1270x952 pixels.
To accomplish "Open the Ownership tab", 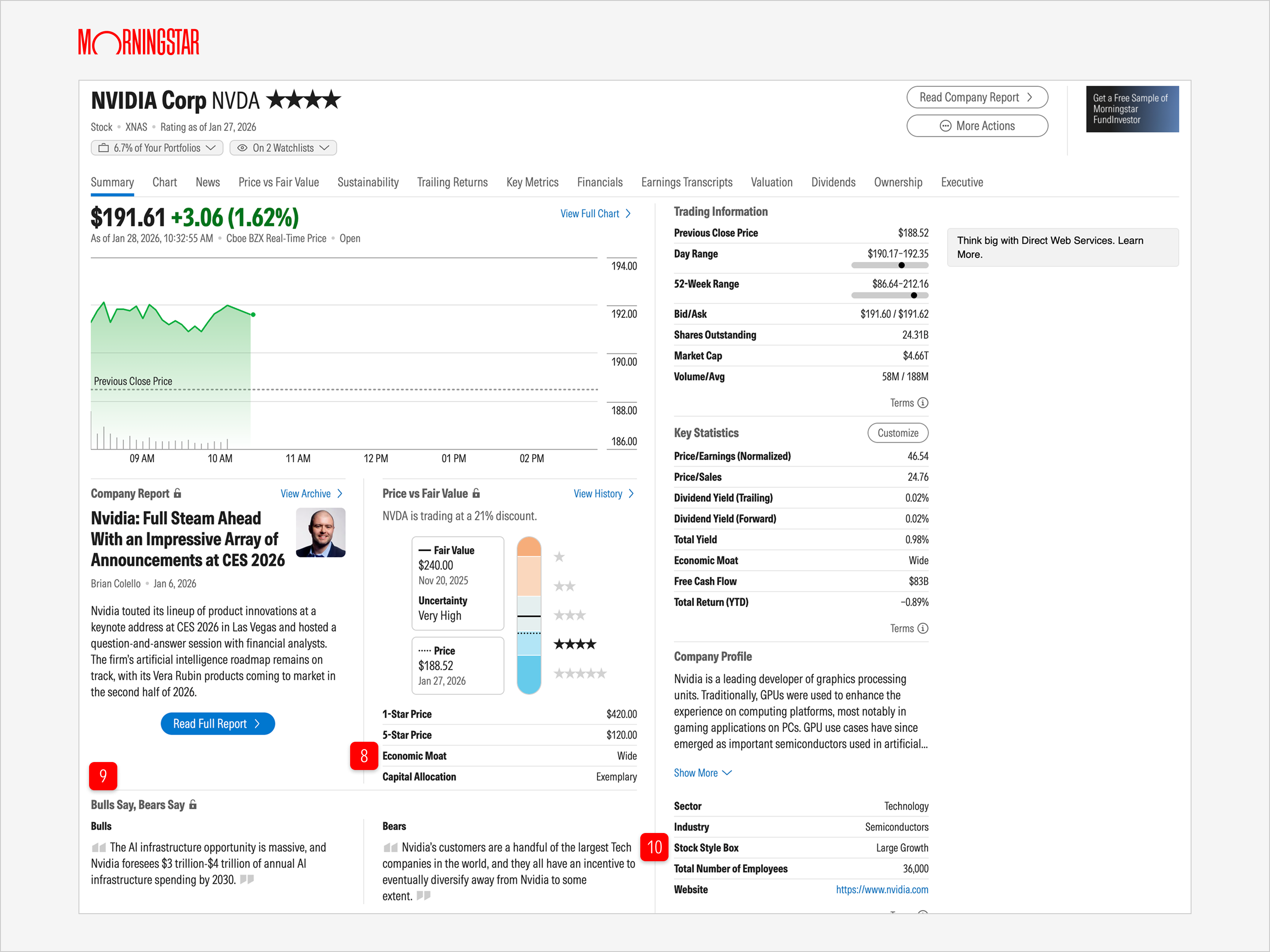I will tap(898, 182).
